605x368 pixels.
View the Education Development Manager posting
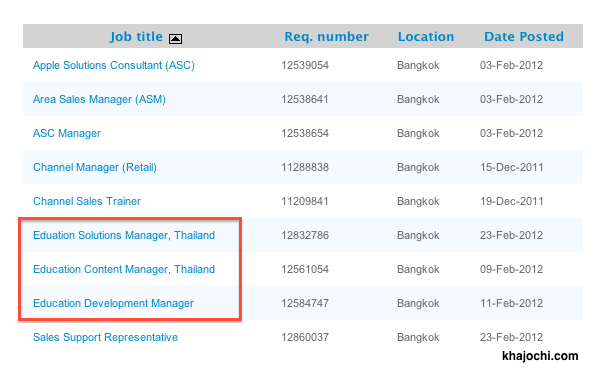pos(113,303)
